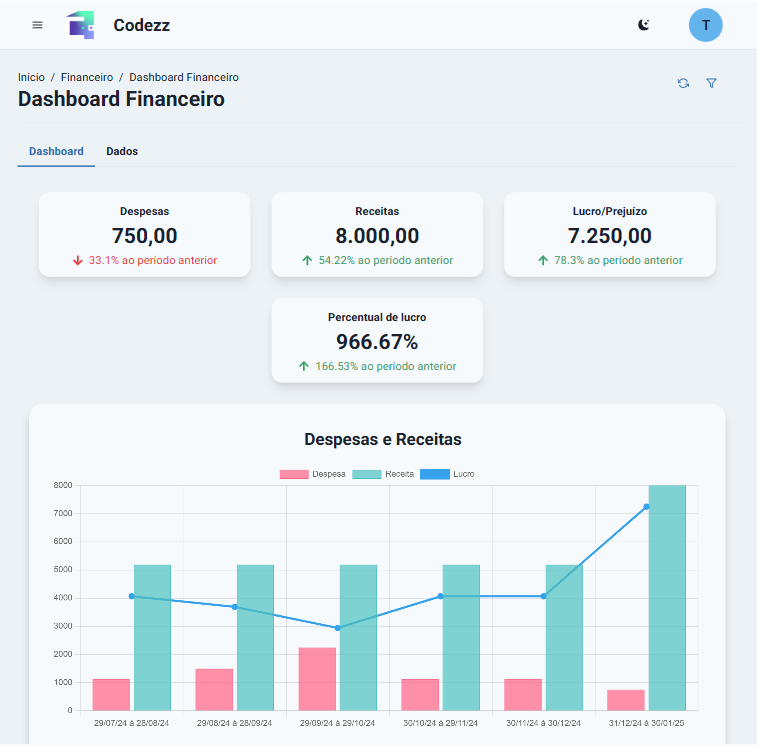Open the user avatar T menu
This screenshot has width=757, height=746.
tap(706, 25)
